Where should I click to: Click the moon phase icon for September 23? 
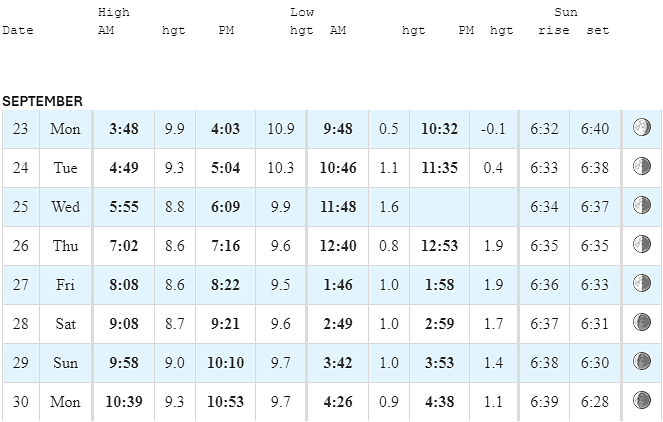[x=641, y=127]
